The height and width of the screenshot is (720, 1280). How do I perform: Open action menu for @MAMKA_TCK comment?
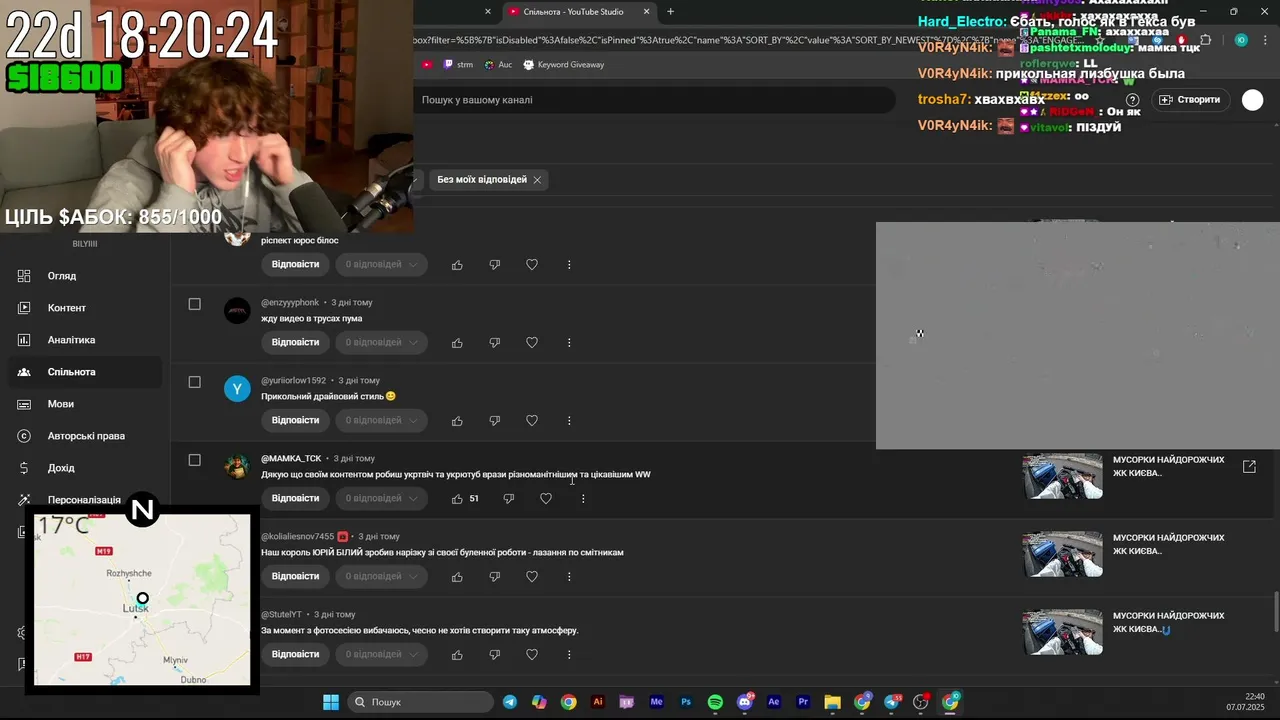click(x=583, y=499)
